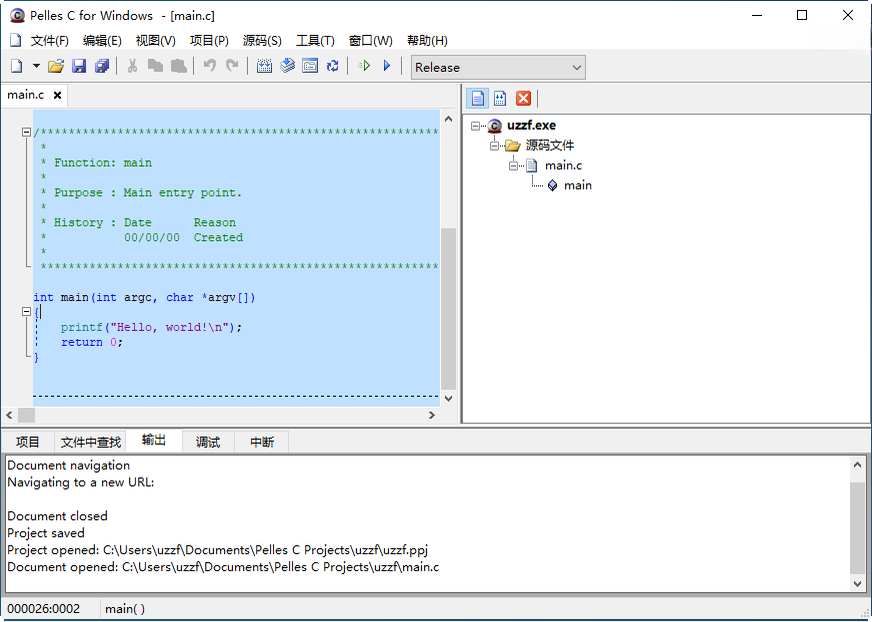872x622 pixels.
Task: Click the Copy toolbar icon
Action: [x=155, y=66]
